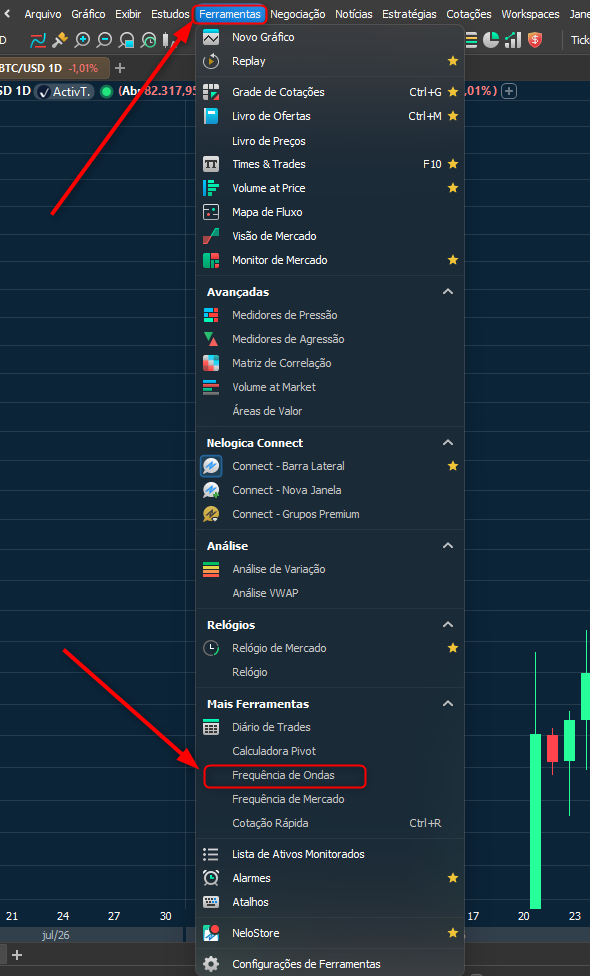Open the Matriz de Correlação icon
This screenshot has height=976, width=590.
point(211,363)
